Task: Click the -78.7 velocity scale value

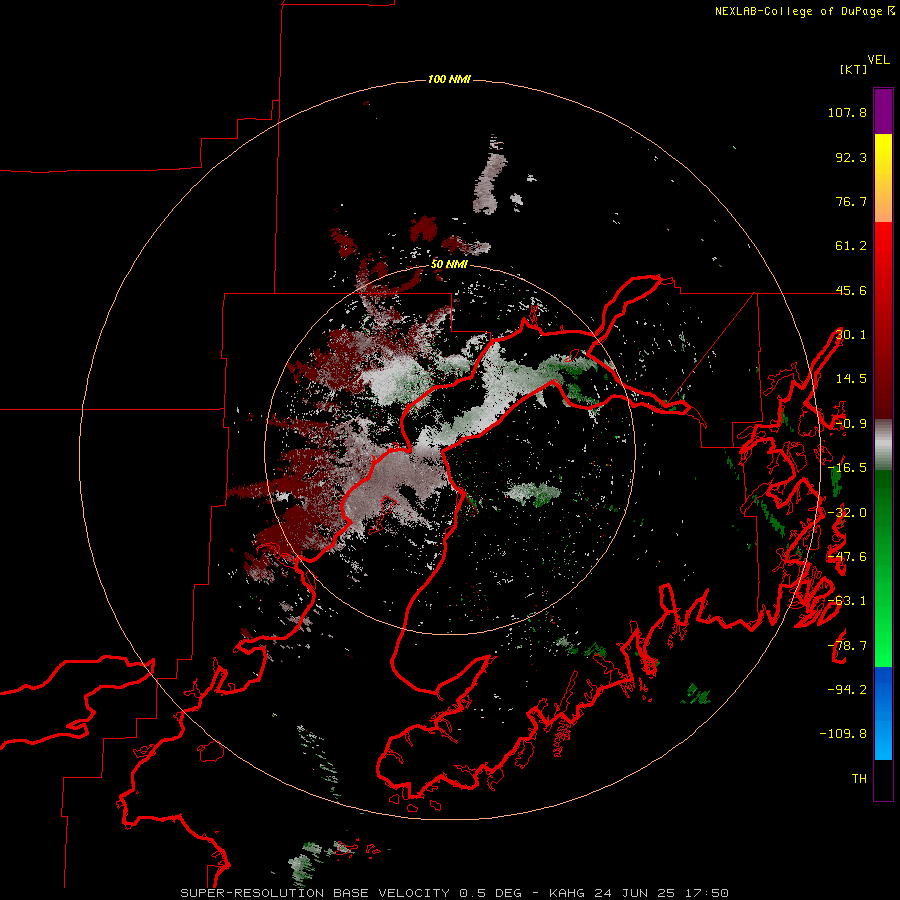Action: 847,646
